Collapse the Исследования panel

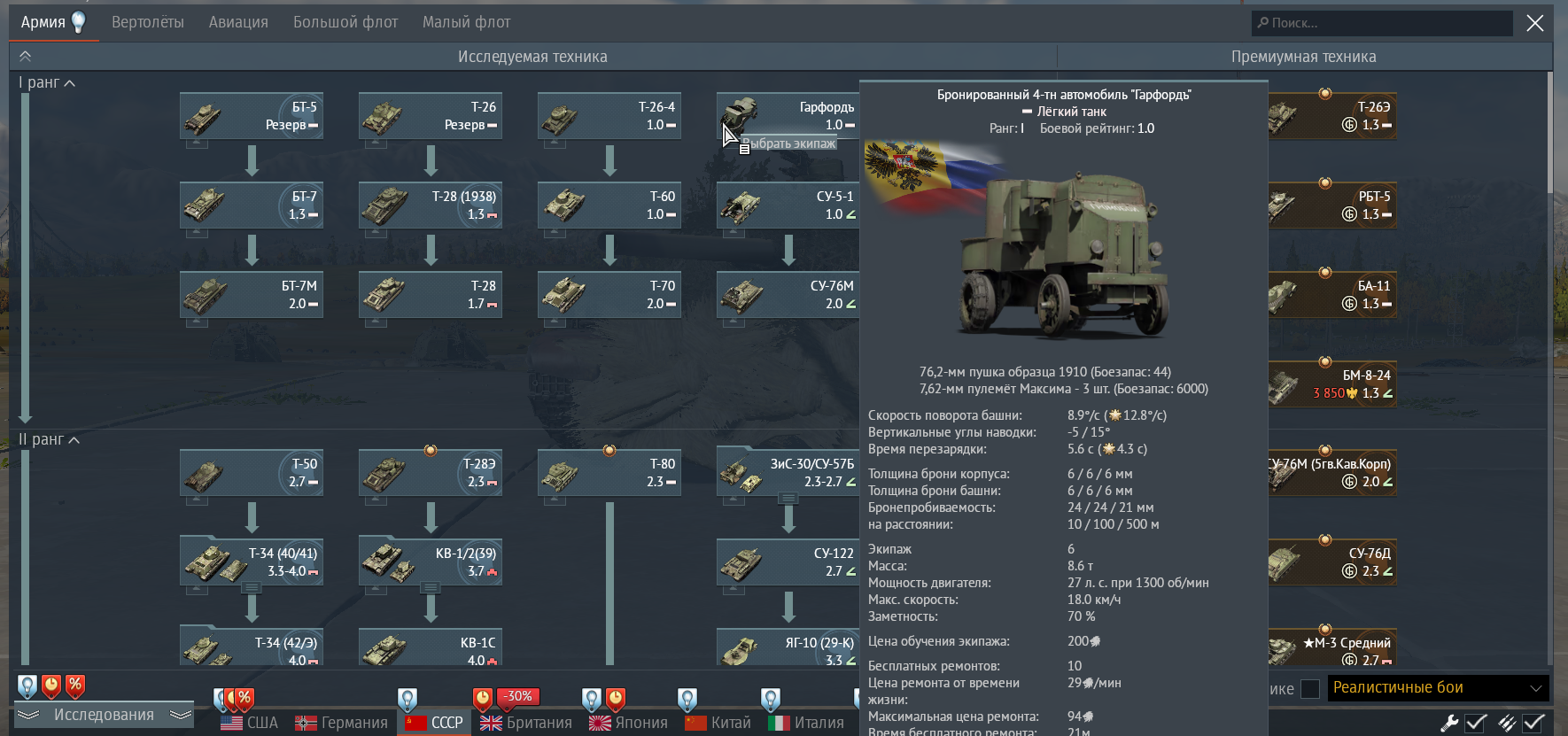point(104,715)
